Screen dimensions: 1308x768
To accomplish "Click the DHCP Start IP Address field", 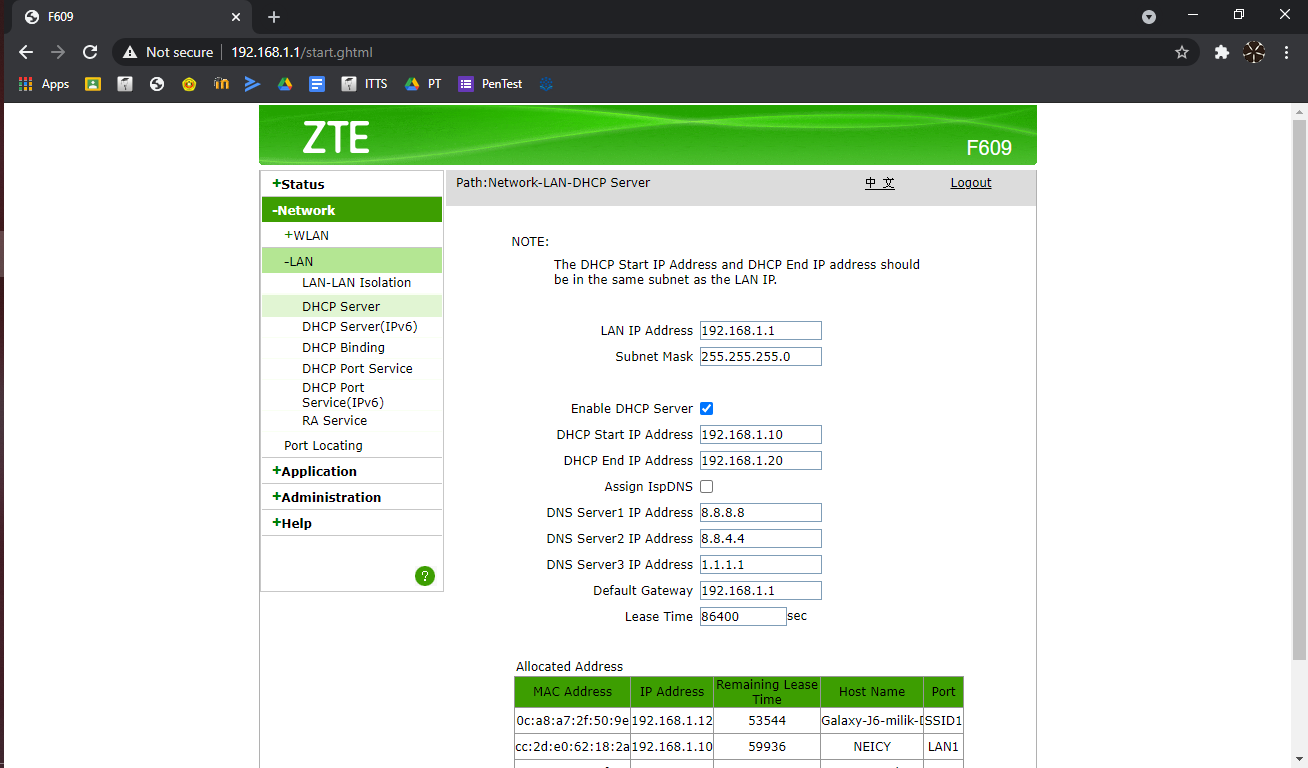I will 761,435.
